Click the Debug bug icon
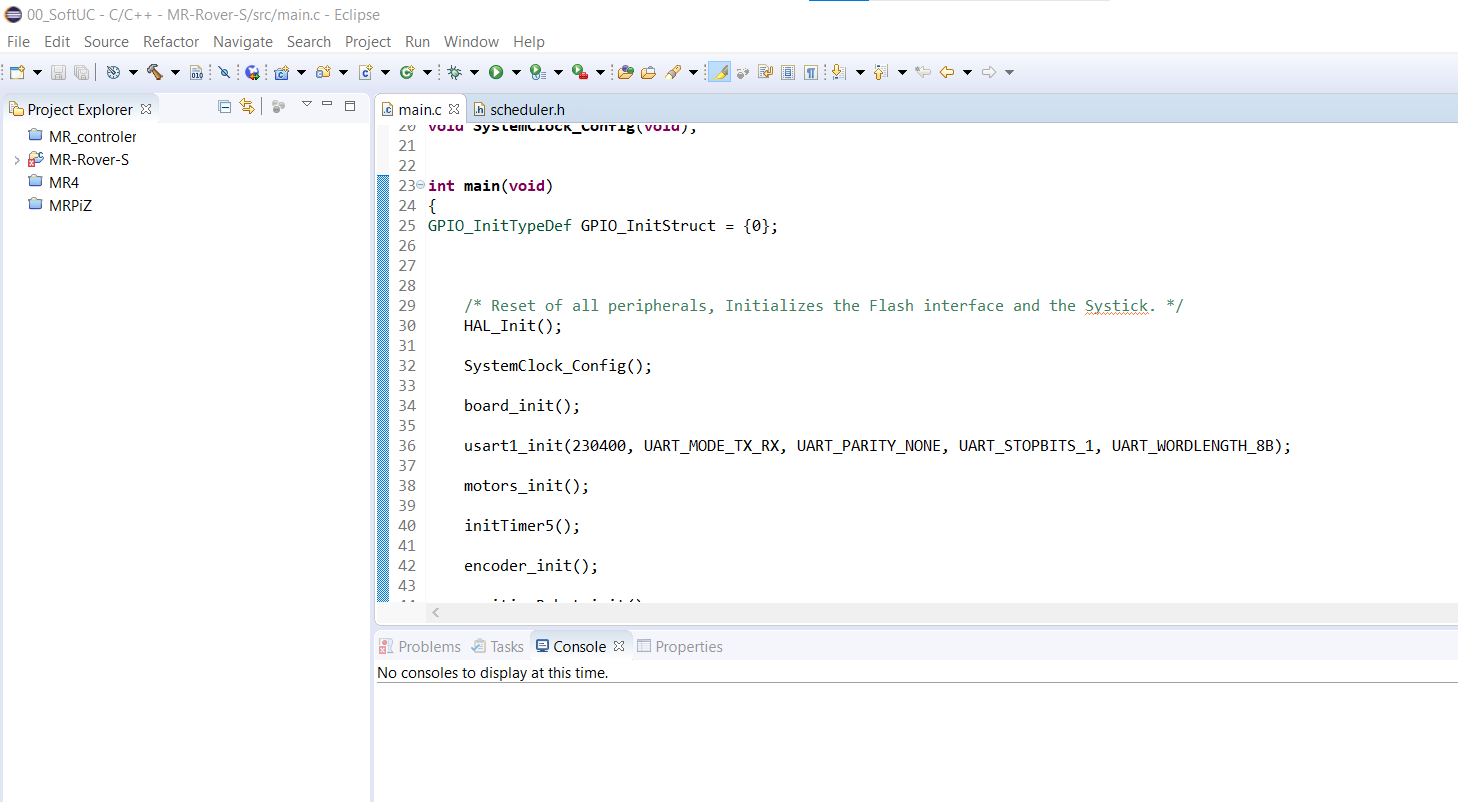The image size is (1458, 802). [x=454, y=72]
